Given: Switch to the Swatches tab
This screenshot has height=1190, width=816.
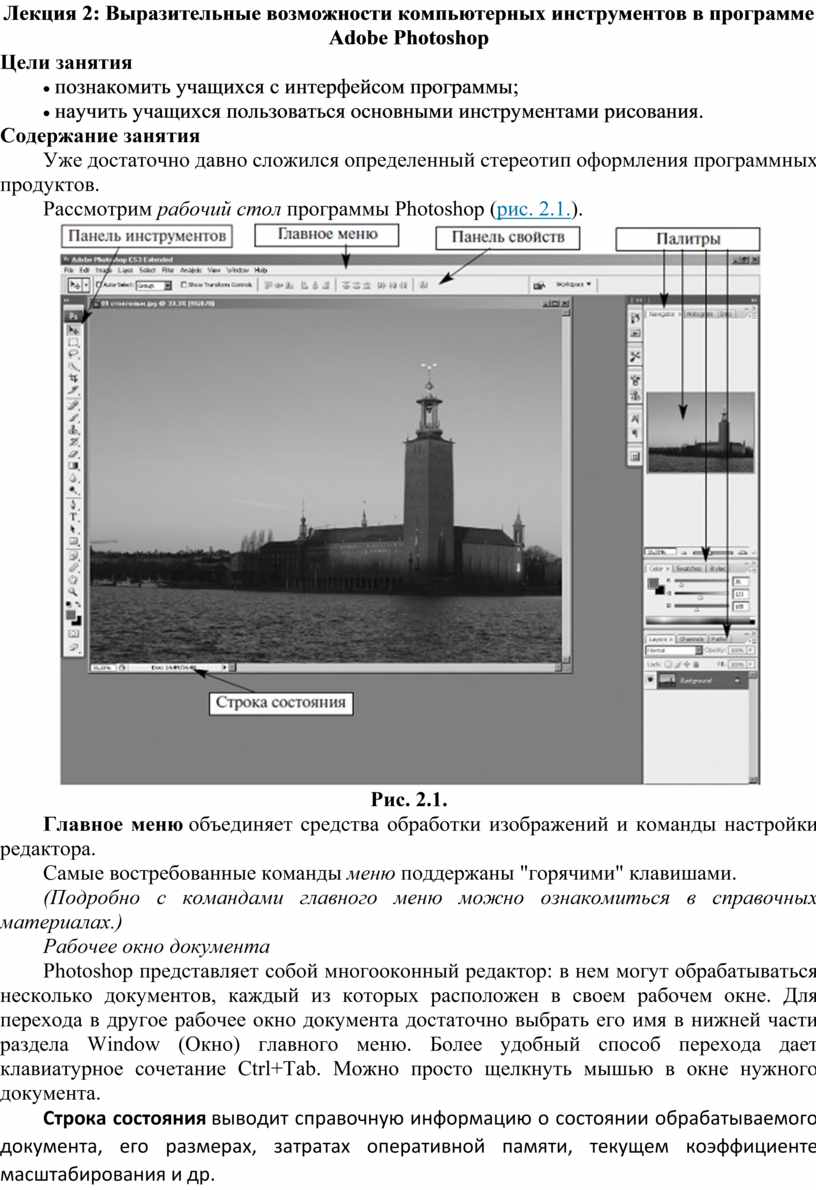Looking at the screenshot, I should click(688, 568).
